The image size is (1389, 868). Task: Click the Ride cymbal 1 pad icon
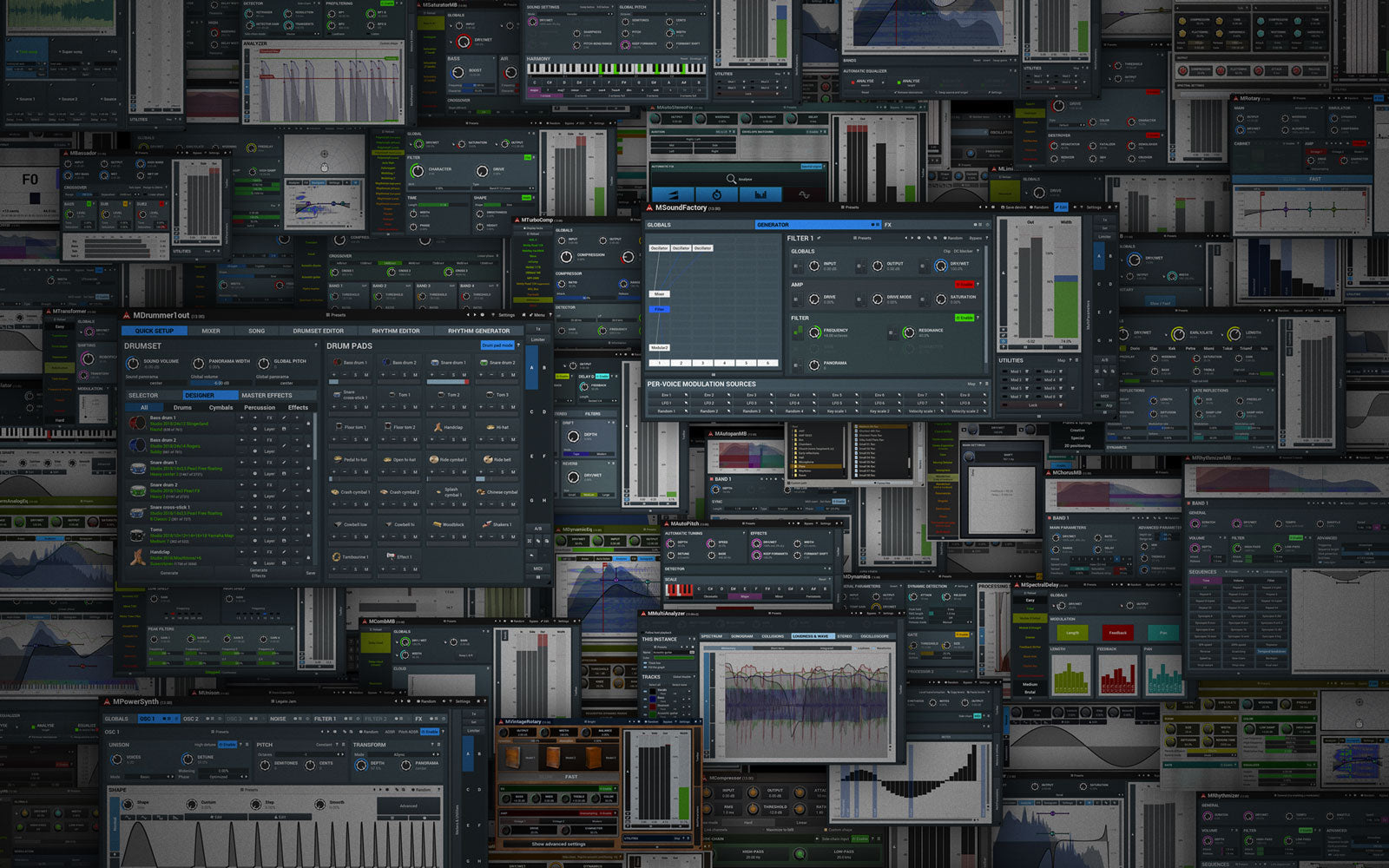pos(434,460)
